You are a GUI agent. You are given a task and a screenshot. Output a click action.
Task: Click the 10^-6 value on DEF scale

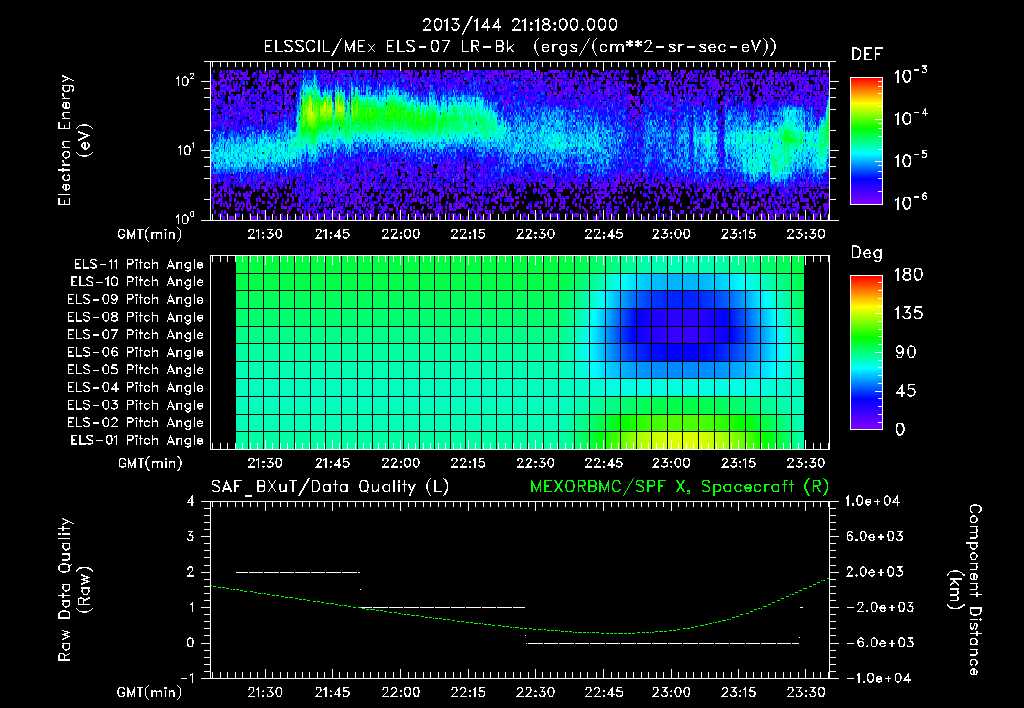click(910, 202)
